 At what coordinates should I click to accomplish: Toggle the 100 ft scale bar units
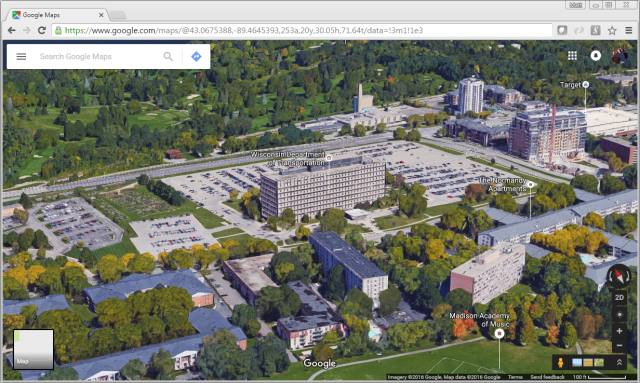[599, 377]
